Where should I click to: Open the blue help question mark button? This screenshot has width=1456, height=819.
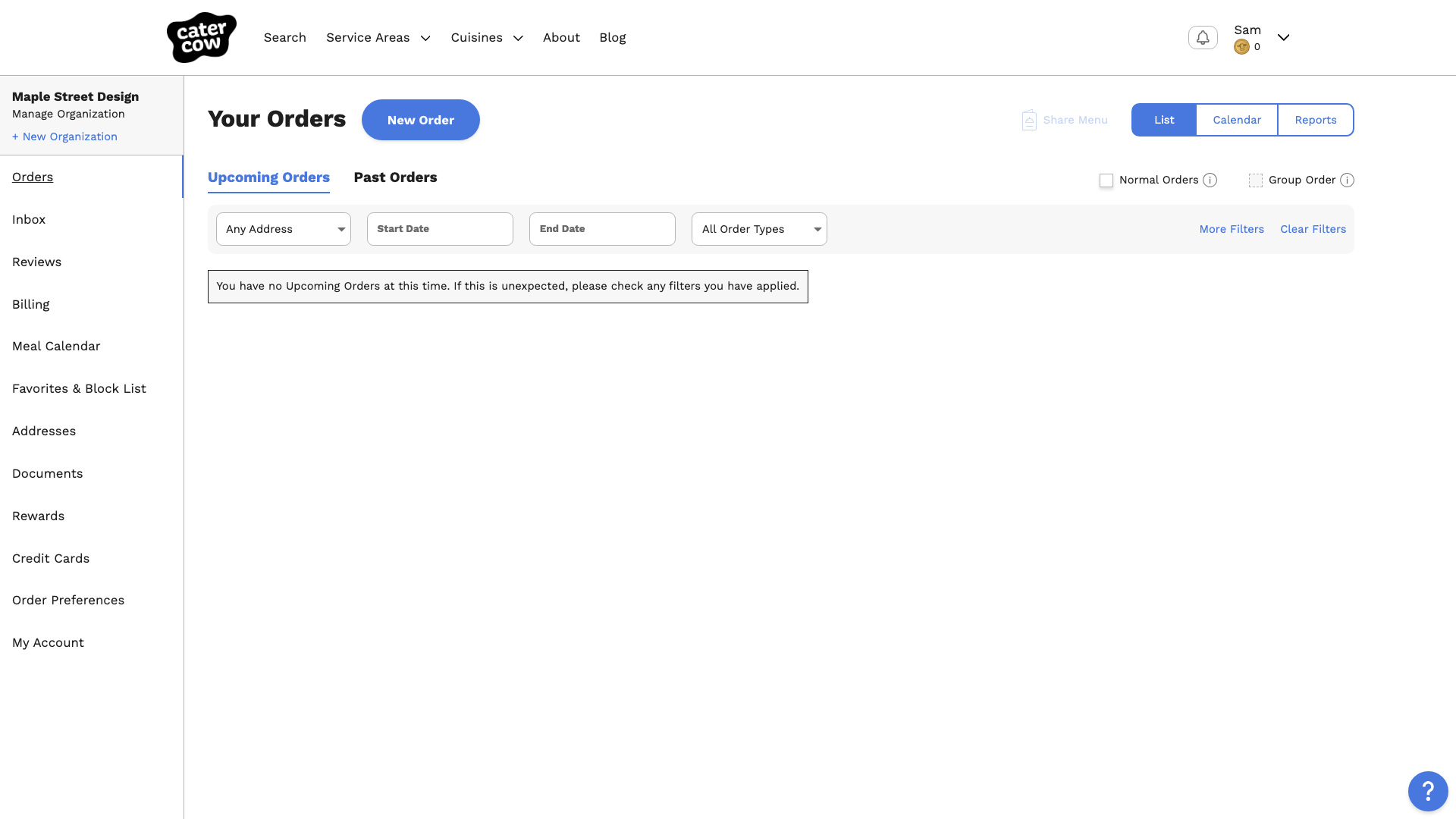tap(1428, 791)
